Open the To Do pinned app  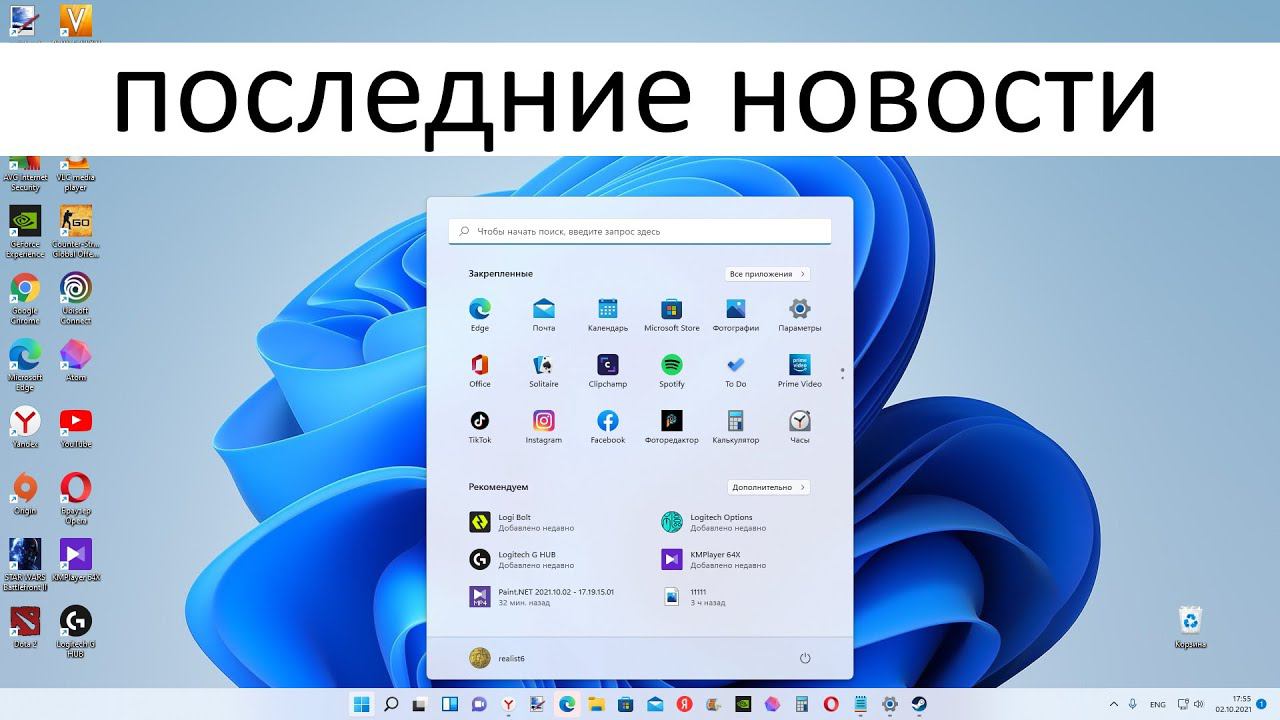736,370
